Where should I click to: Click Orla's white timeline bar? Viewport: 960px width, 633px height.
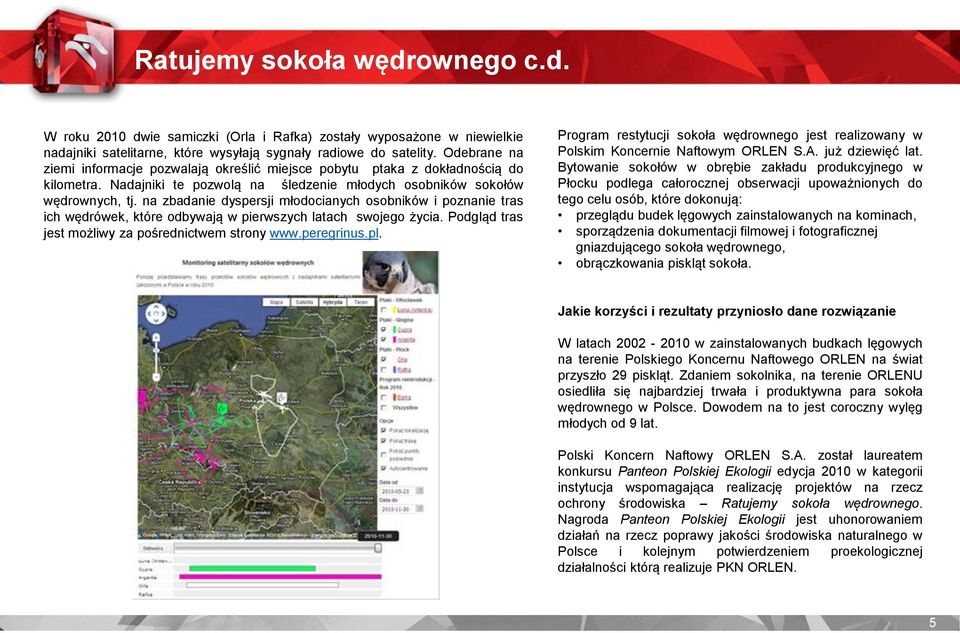click(263, 585)
